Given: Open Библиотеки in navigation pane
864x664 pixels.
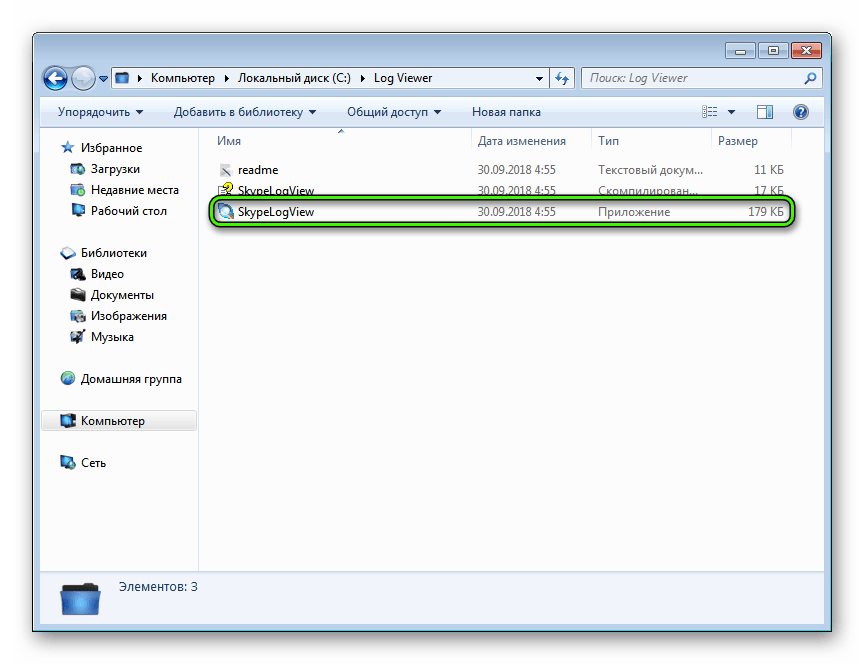Looking at the screenshot, I should [x=114, y=253].
